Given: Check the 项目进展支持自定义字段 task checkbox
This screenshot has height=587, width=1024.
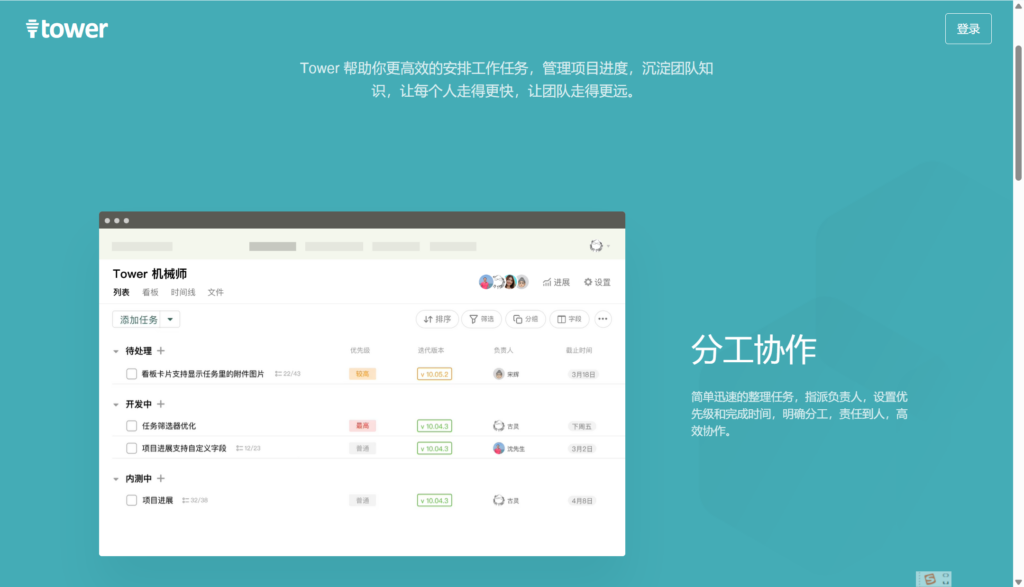Looking at the screenshot, I should coord(131,449).
